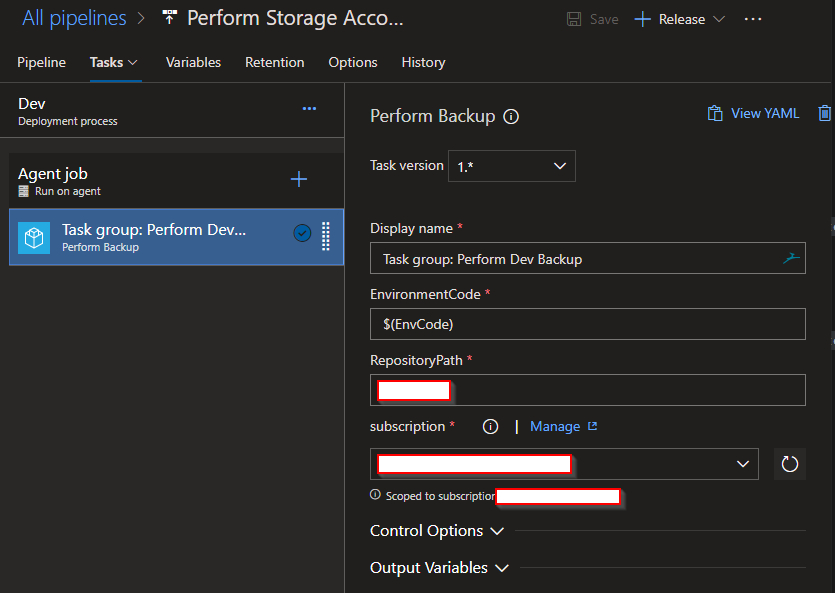Click the delete trash icon
Viewport: 835px width, 593px height.
coord(824,114)
